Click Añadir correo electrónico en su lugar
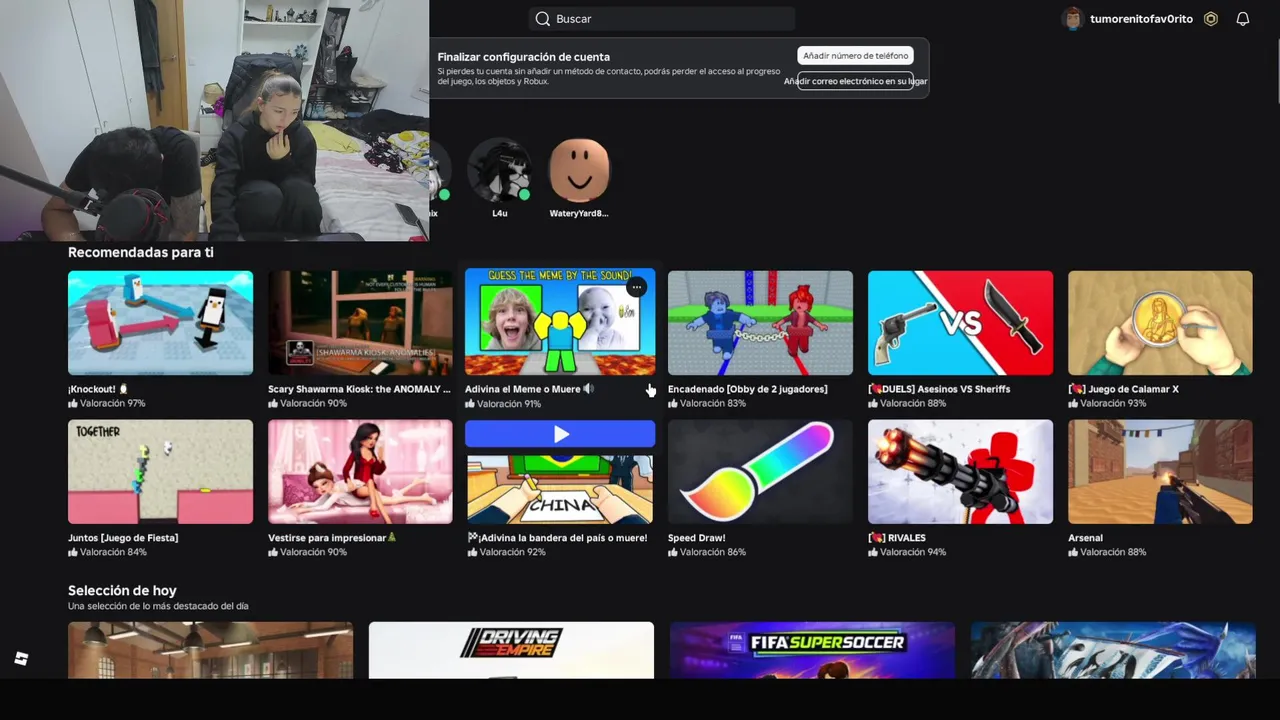1280x720 pixels. tap(855, 81)
